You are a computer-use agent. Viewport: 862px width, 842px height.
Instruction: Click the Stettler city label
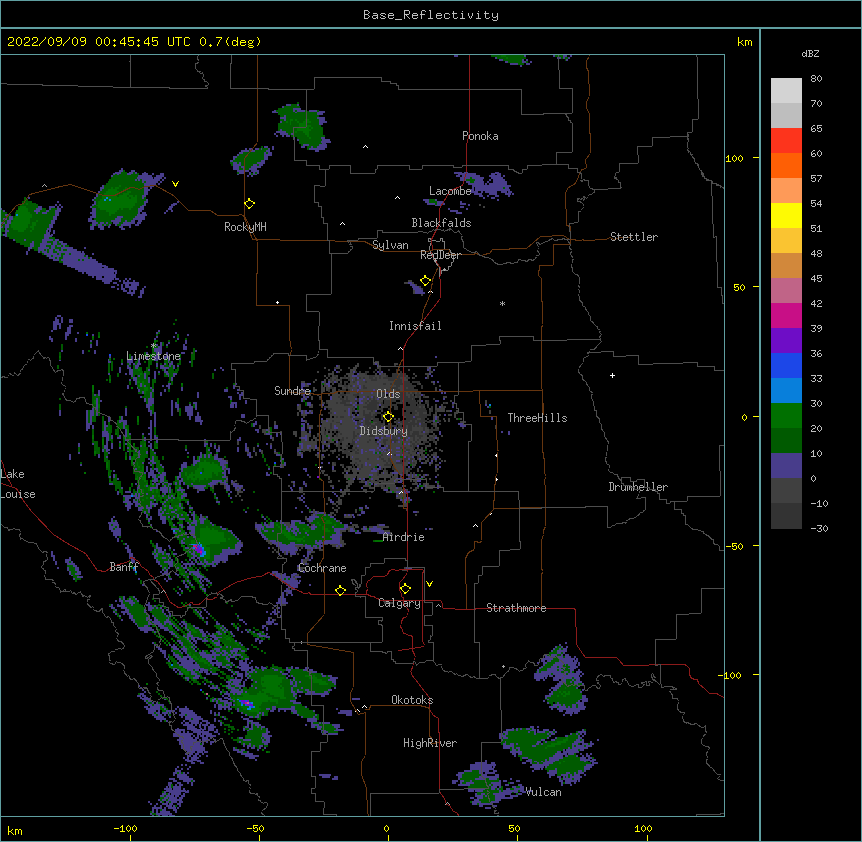coord(634,237)
